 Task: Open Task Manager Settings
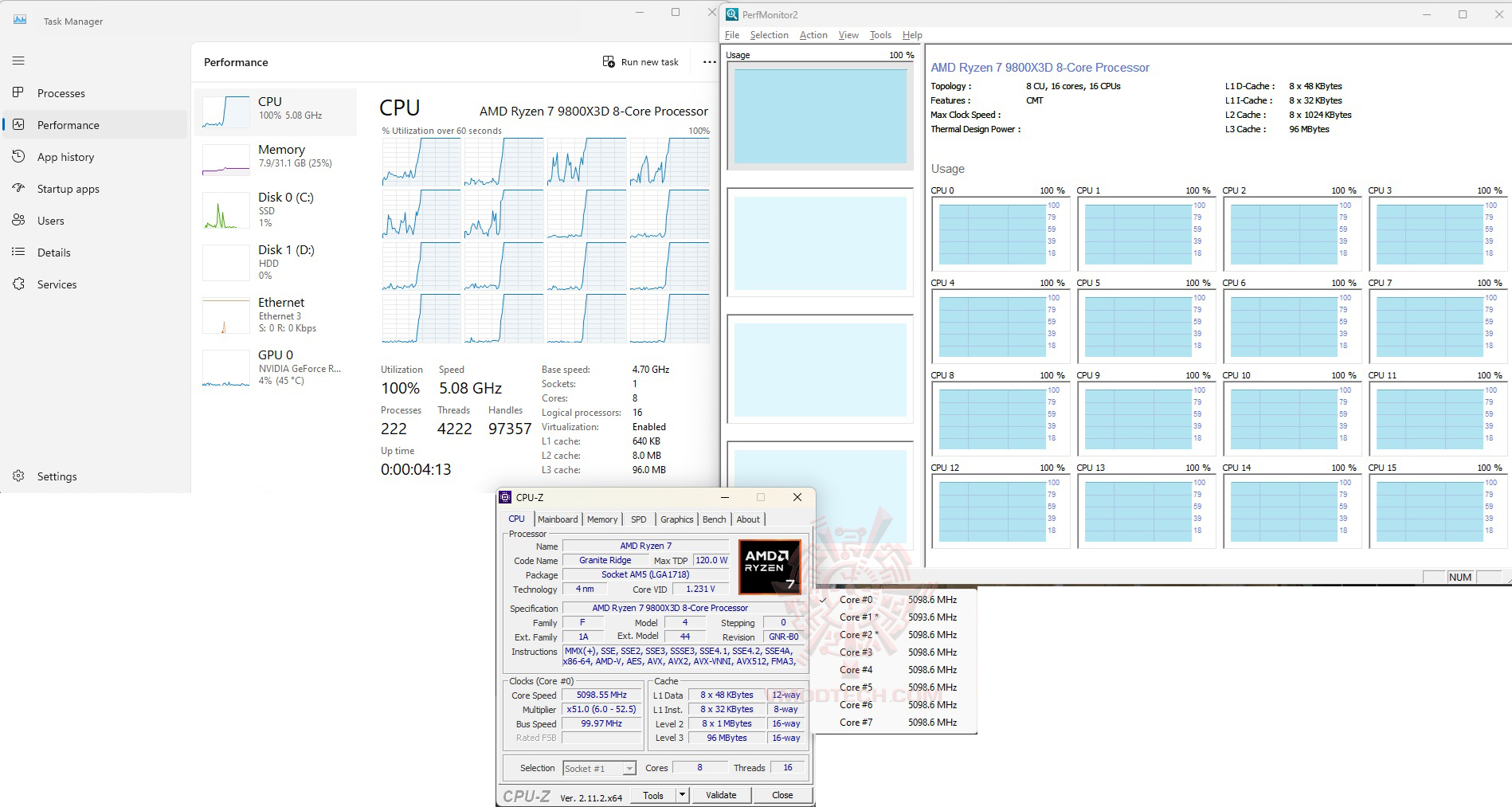[96, 476]
